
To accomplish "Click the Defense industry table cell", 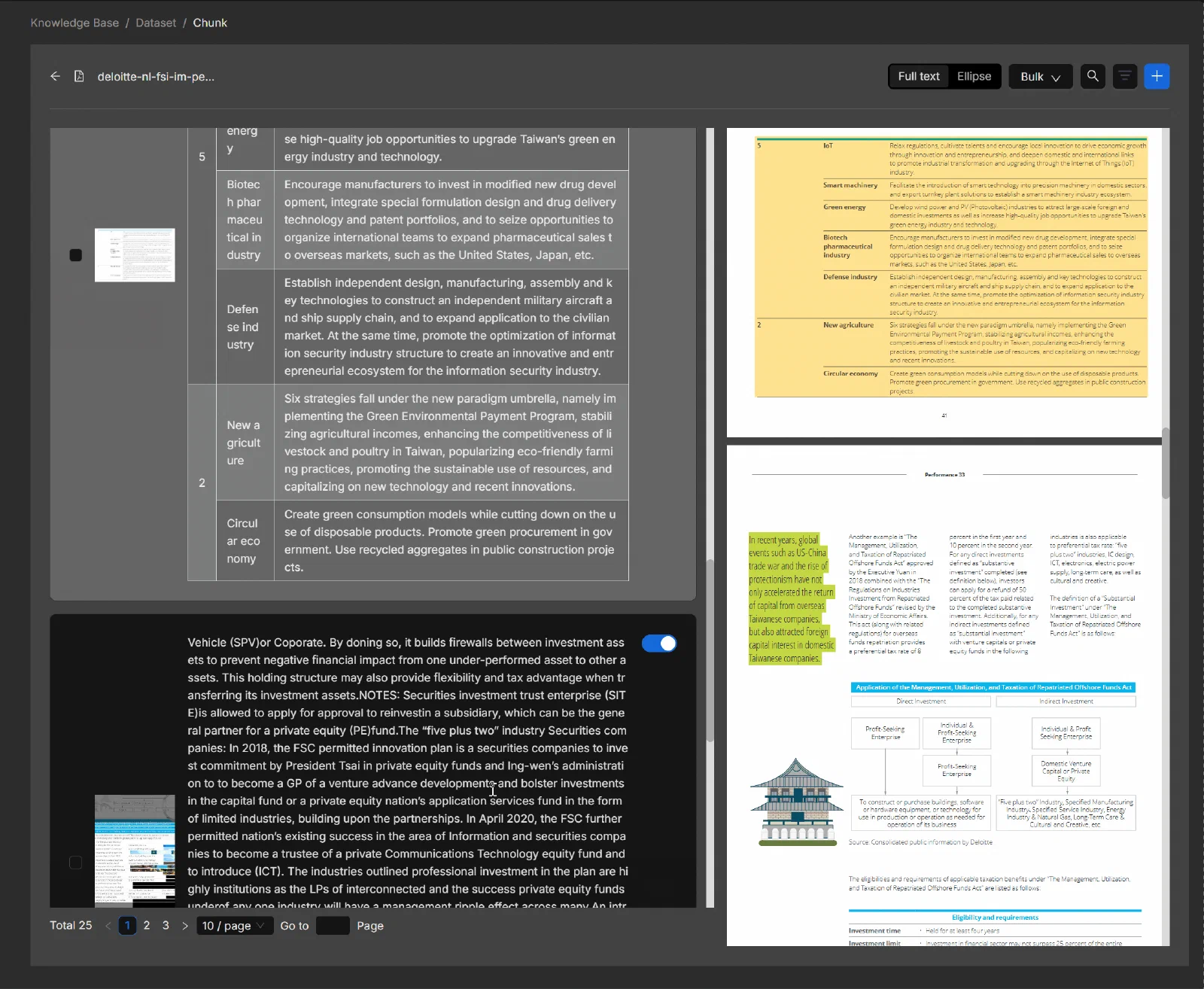I will [x=245, y=327].
